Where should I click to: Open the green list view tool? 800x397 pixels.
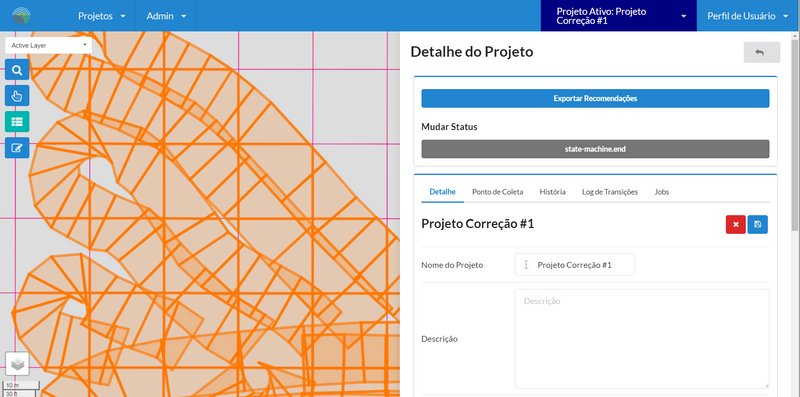17,122
